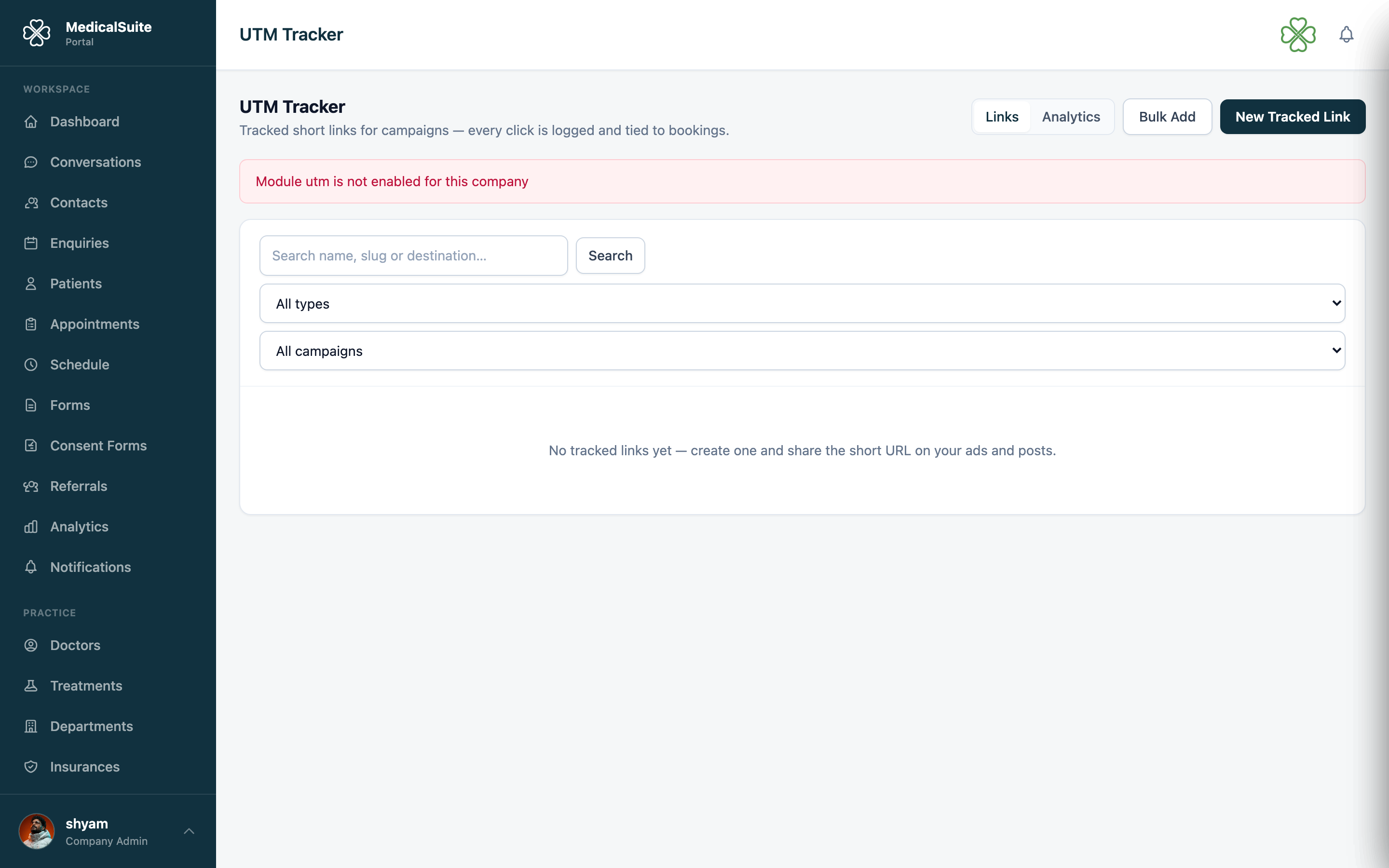Click the Forms document icon

coord(31,405)
